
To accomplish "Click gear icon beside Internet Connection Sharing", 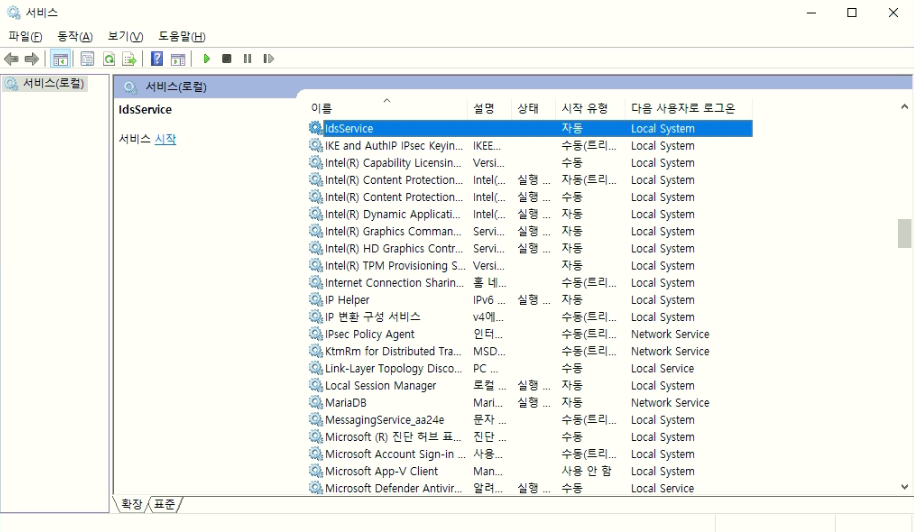I will 315,283.
